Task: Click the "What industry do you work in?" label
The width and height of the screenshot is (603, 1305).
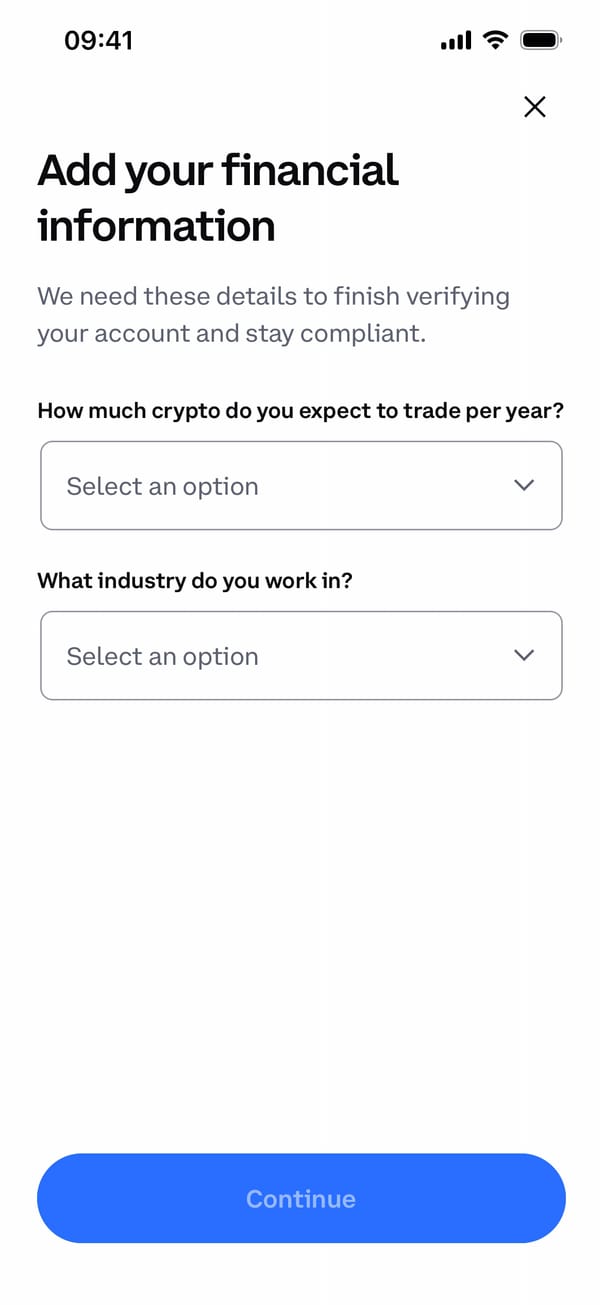Action: coord(195,581)
